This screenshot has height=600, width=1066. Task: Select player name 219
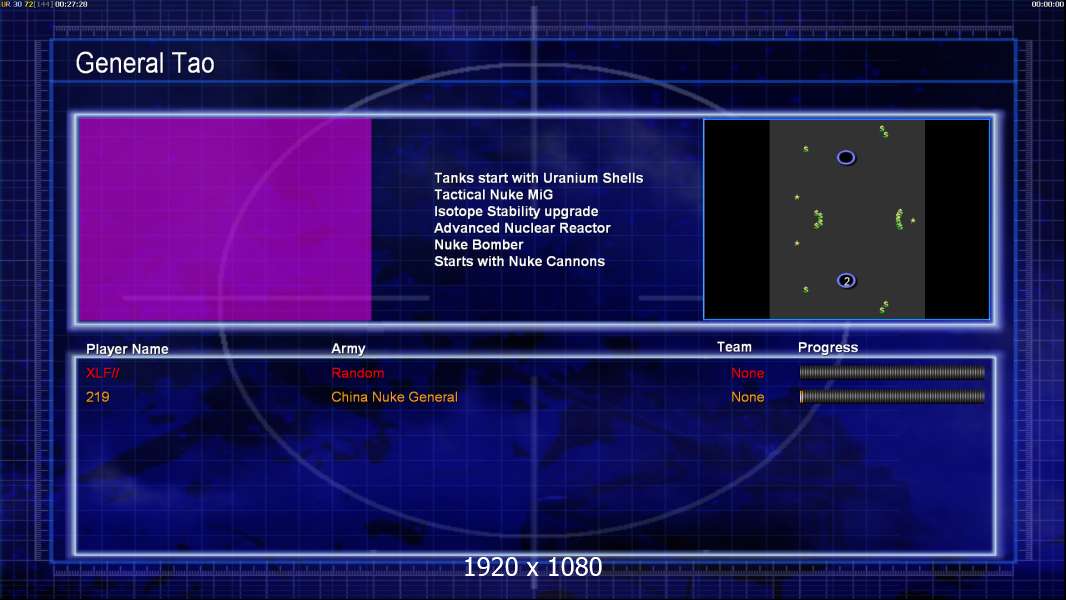pyautogui.click(x=97, y=397)
